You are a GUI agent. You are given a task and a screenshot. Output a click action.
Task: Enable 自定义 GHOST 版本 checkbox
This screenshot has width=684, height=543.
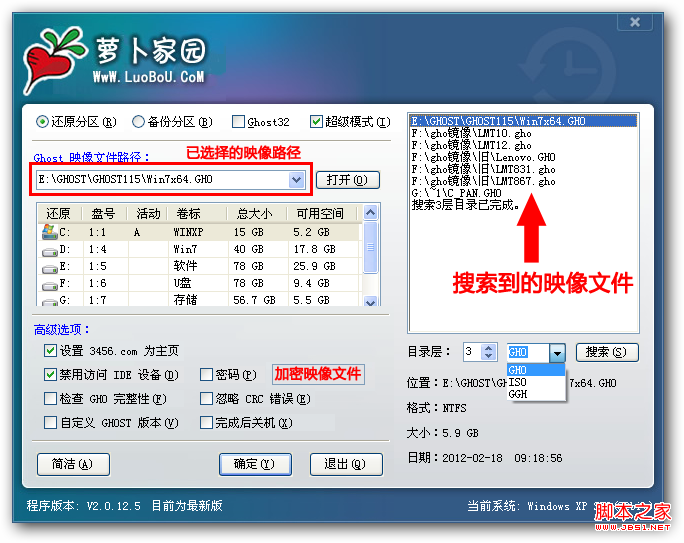[x=51, y=422]
